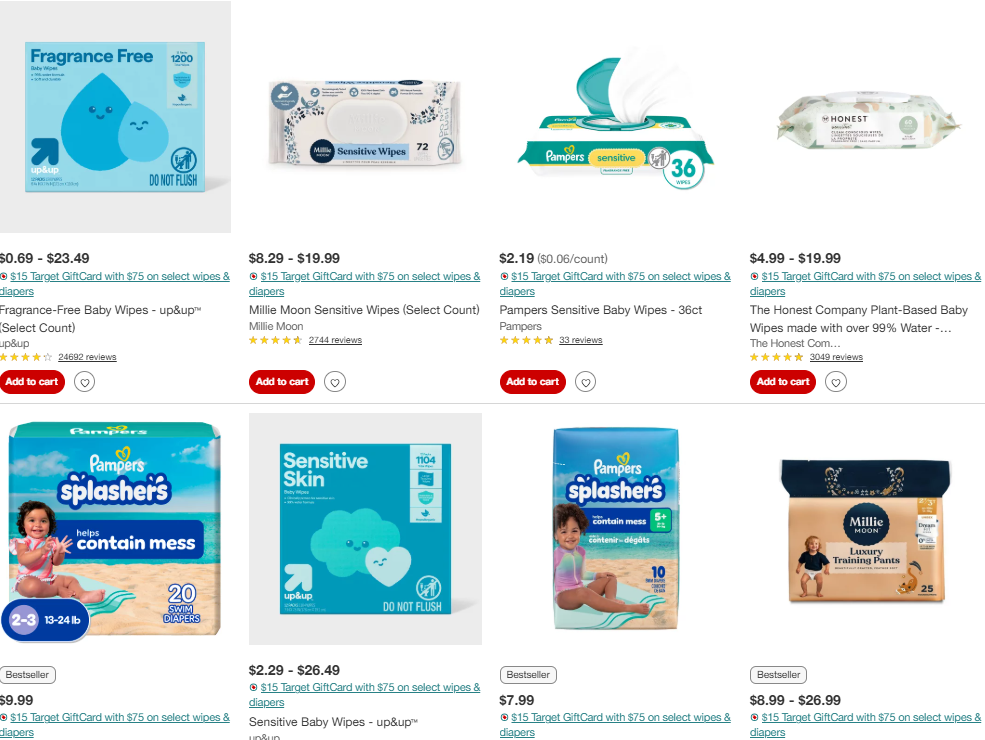Add Pampers Sensitive 36ct wipes to cart
Screen dimensions: 985x740
532,382
